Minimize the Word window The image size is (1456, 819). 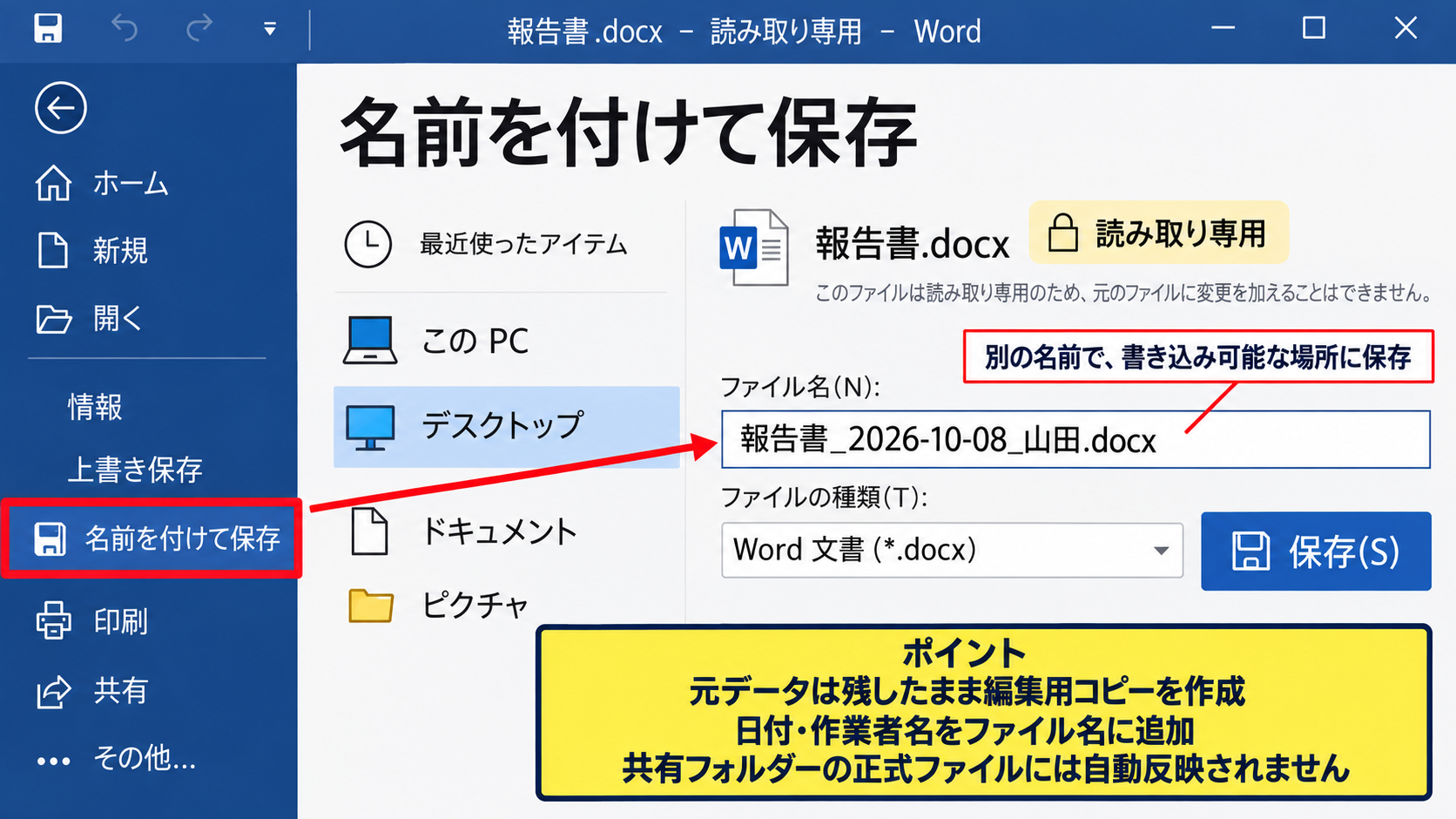click(x=1223, y=29)
